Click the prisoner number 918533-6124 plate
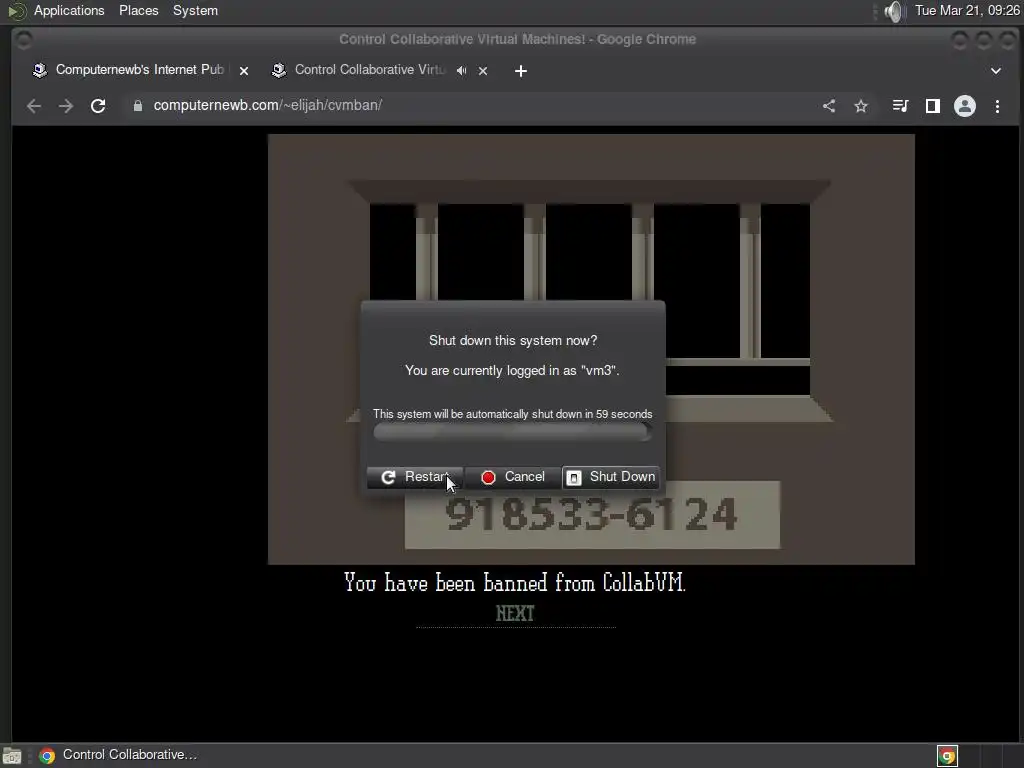Viewport: 1024px width, 768px height. 592,515
